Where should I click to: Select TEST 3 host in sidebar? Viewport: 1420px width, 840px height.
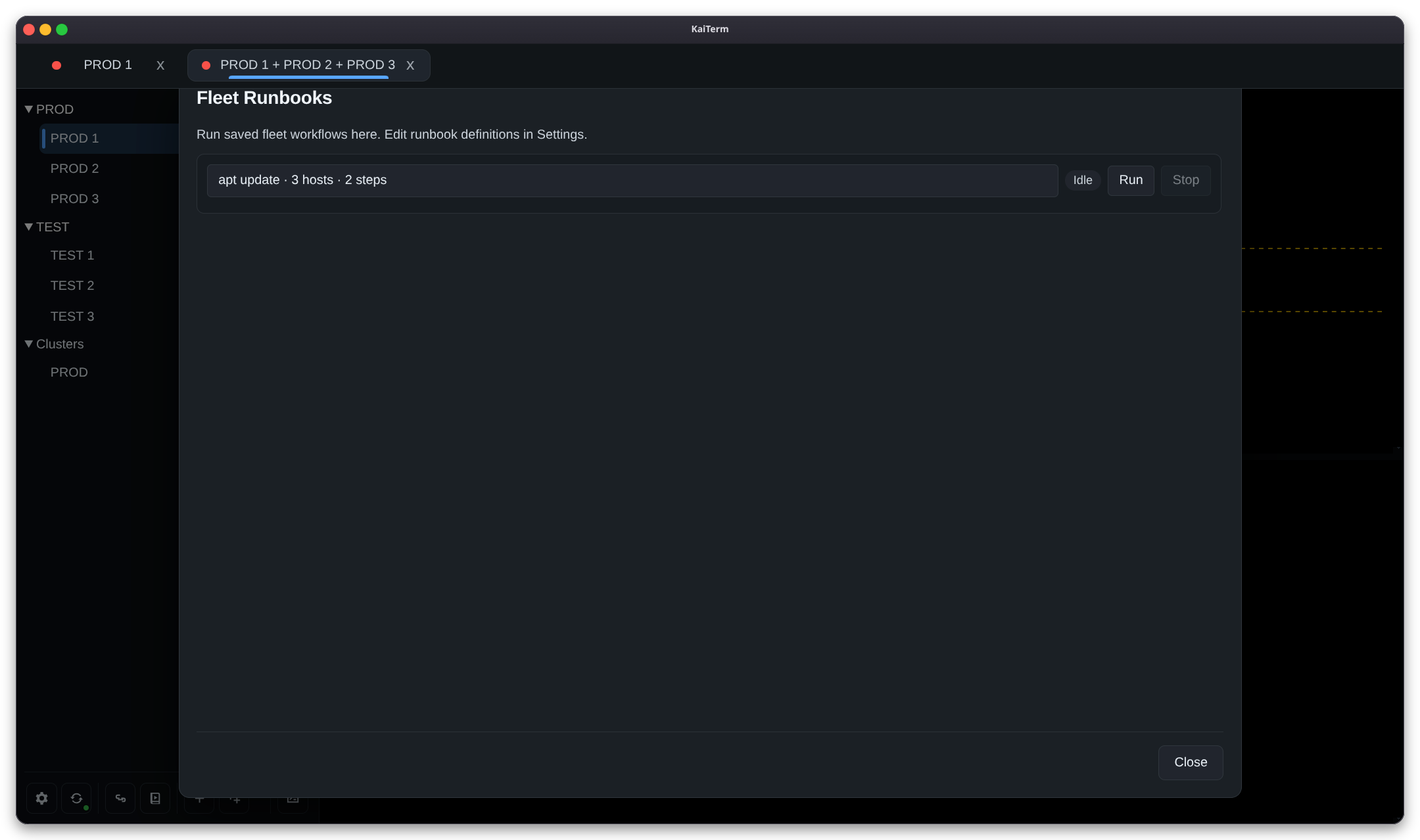(x=72, y=316)
